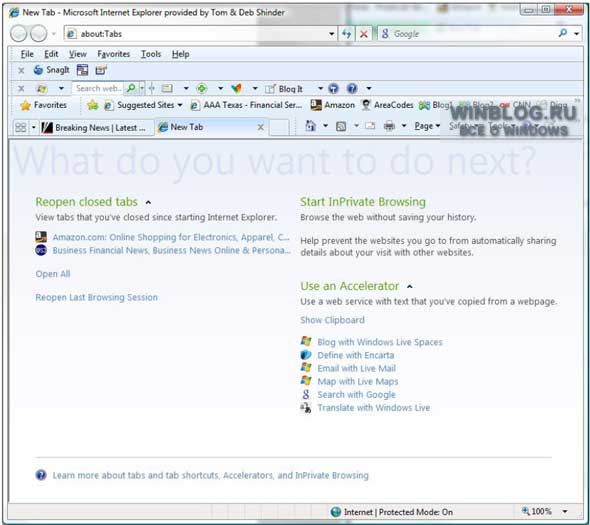Open the Blog1 favorites link
The height and width of the screenshot is (525, 590).
(x=436, y=105)
